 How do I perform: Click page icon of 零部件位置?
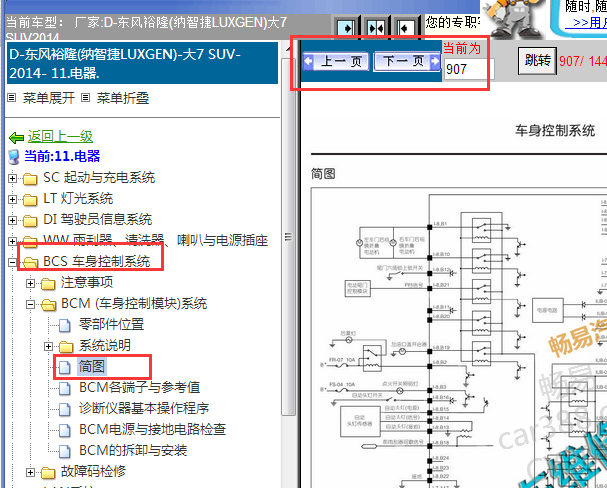(65, 325)
